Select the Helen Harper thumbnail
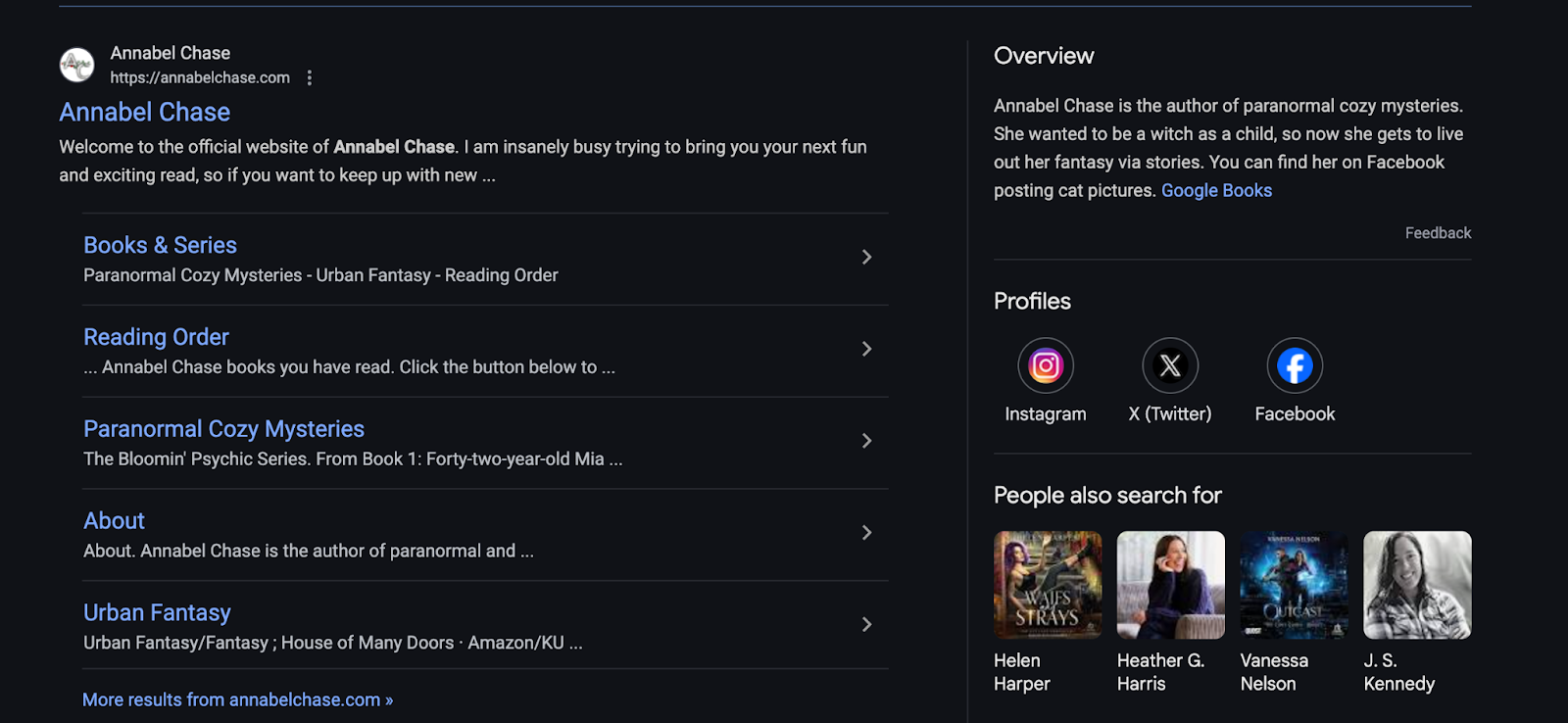Image resolution: width=1568 pixels, height=723 pixels. coord(1048,585)
